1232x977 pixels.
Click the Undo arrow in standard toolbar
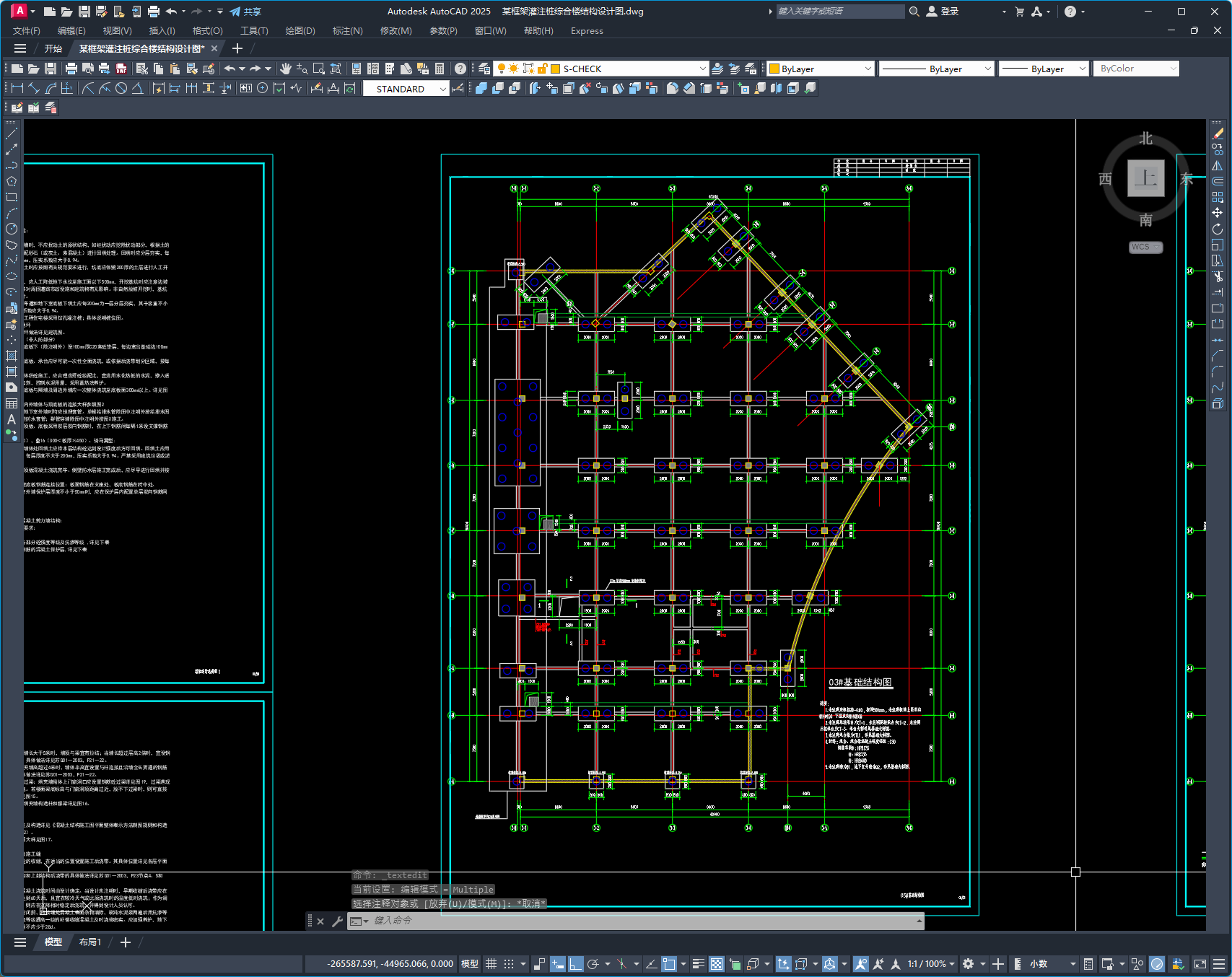[x=230, y=69]
